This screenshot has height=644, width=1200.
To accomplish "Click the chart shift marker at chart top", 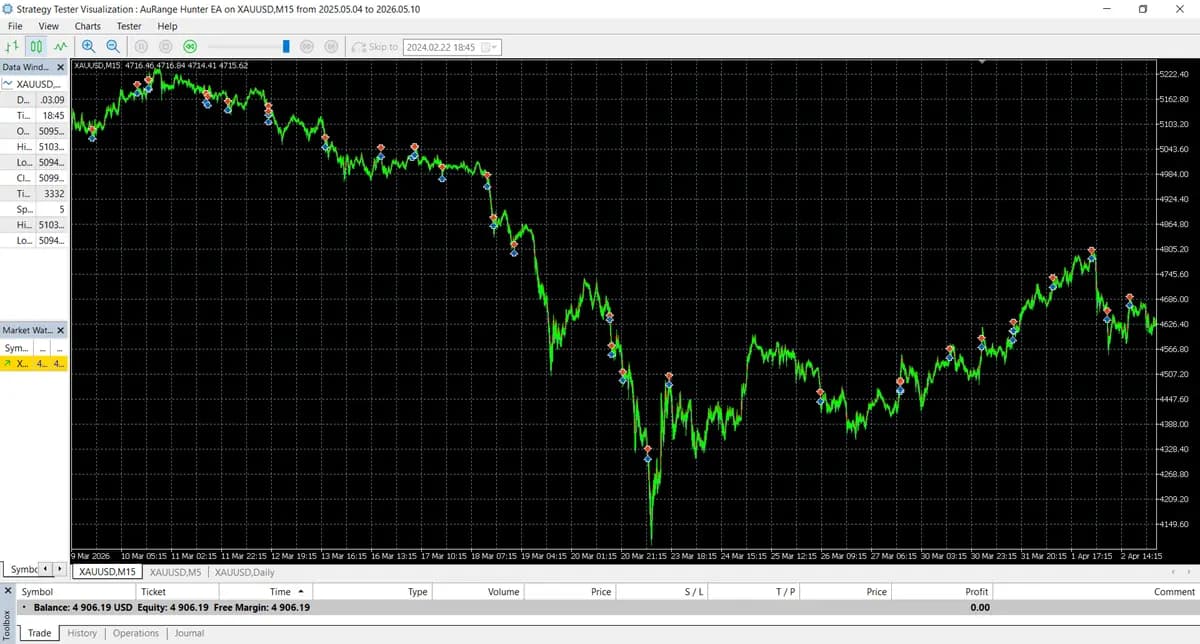I will [982, 62].
